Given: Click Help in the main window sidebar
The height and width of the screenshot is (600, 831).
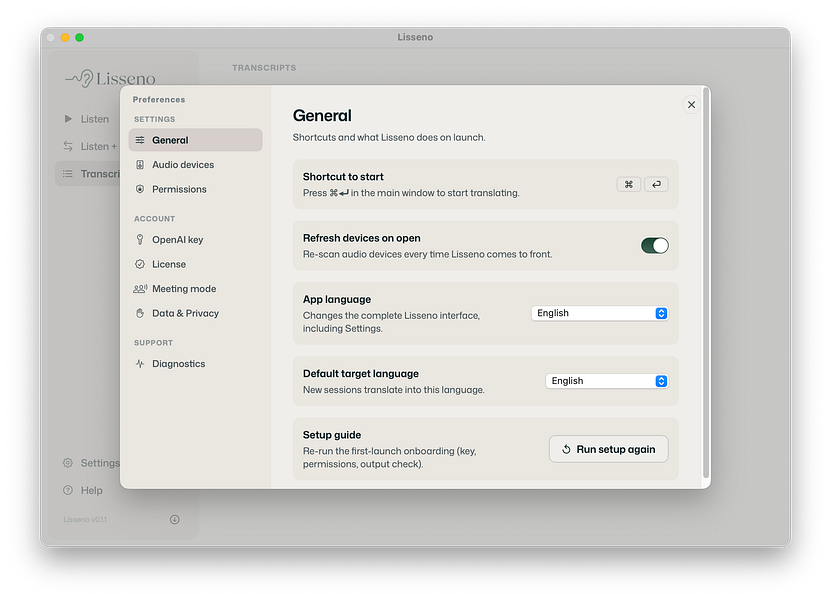Looking at the screenshot, I should (x=92, y=490).
